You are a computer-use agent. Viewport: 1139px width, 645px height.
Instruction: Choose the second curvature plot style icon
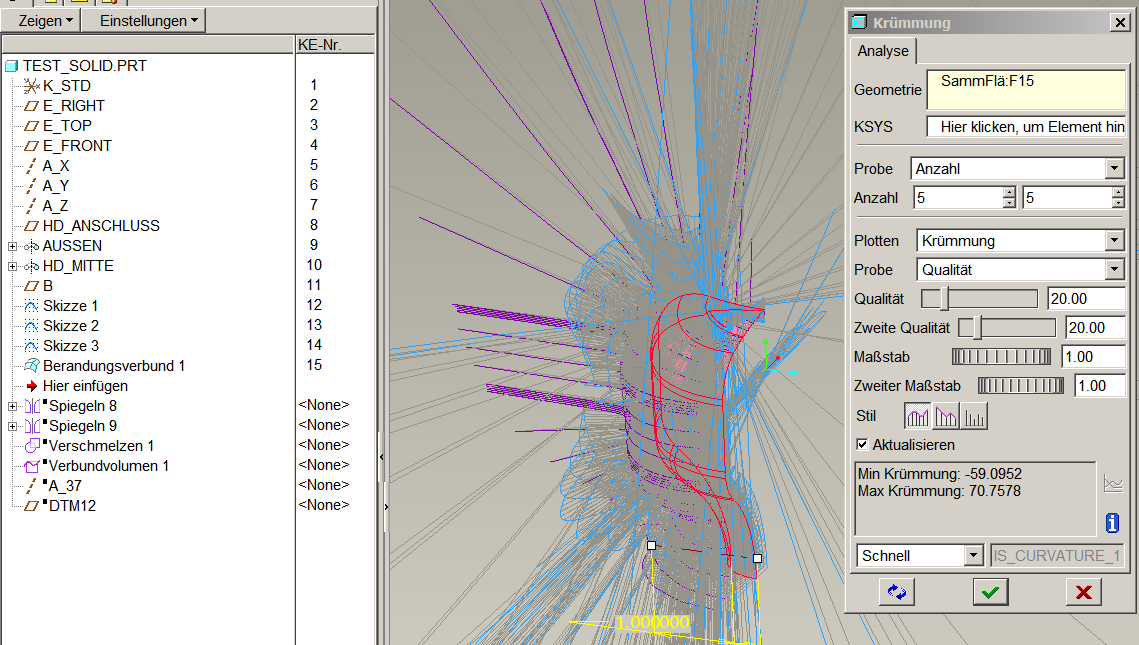pos(946,416)
